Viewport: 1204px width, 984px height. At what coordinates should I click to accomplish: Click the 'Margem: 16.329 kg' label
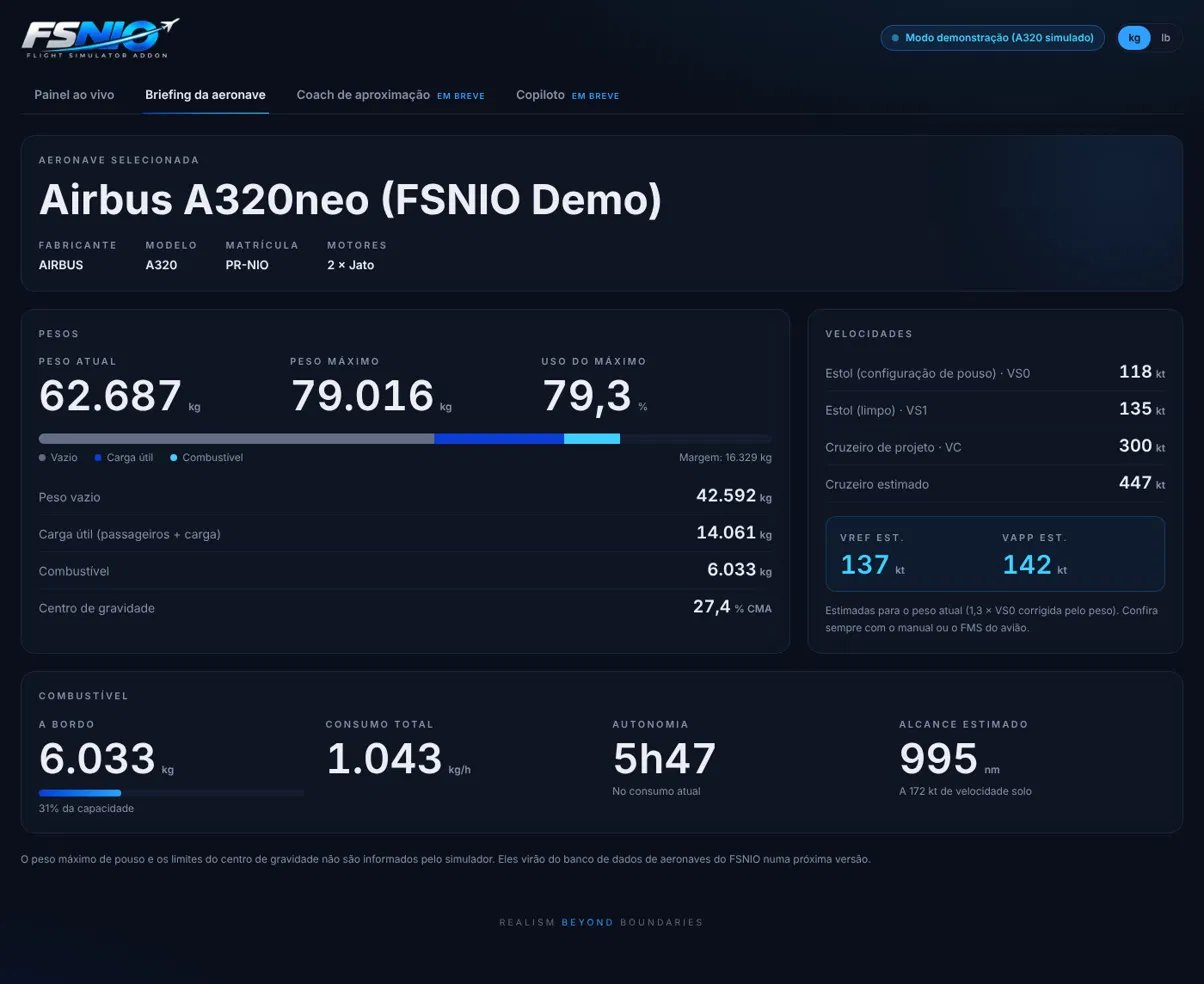click(x=725, y=458)
